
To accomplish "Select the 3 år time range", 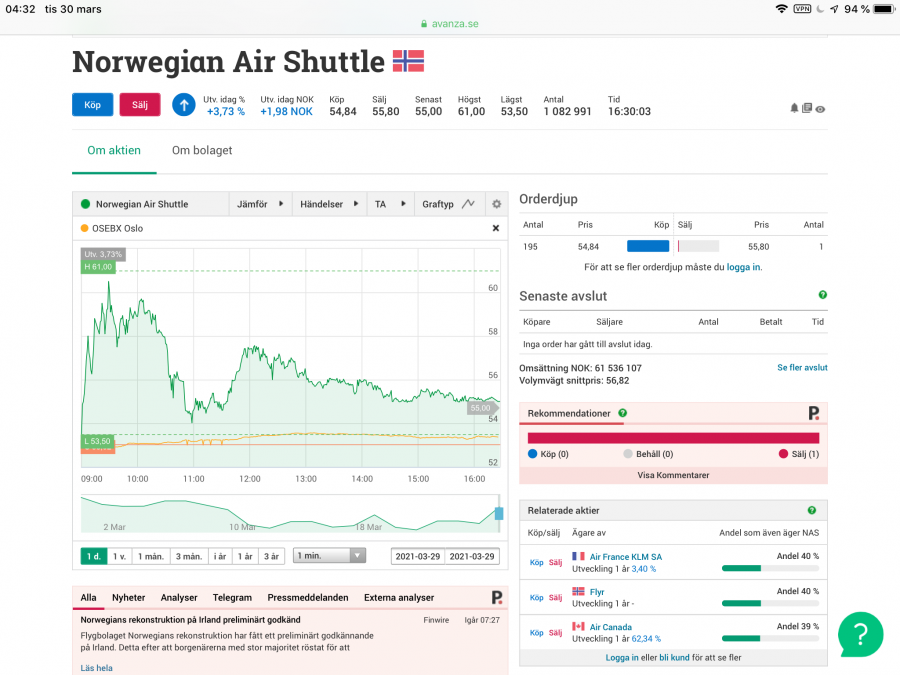I will click(x=271, y=556).
